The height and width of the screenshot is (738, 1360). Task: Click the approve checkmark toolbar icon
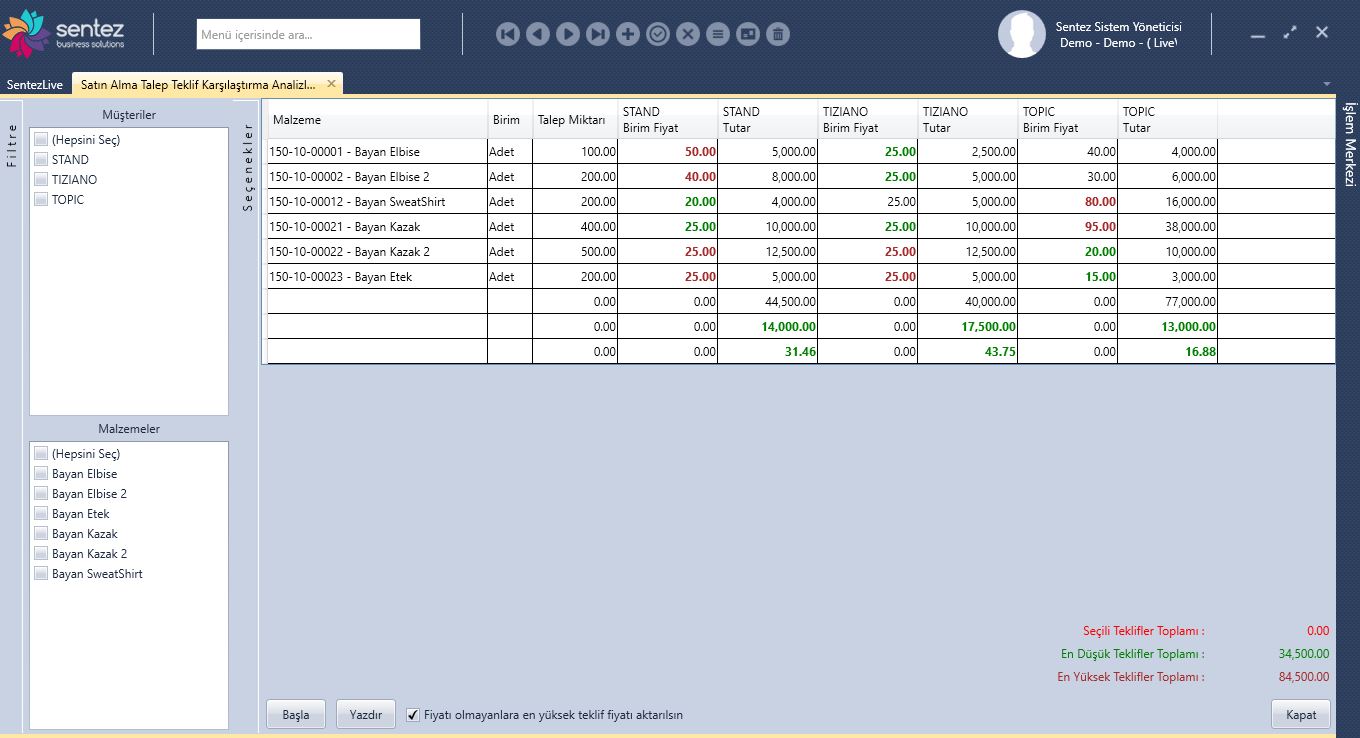pyautogui.click(x=657, y=33)
